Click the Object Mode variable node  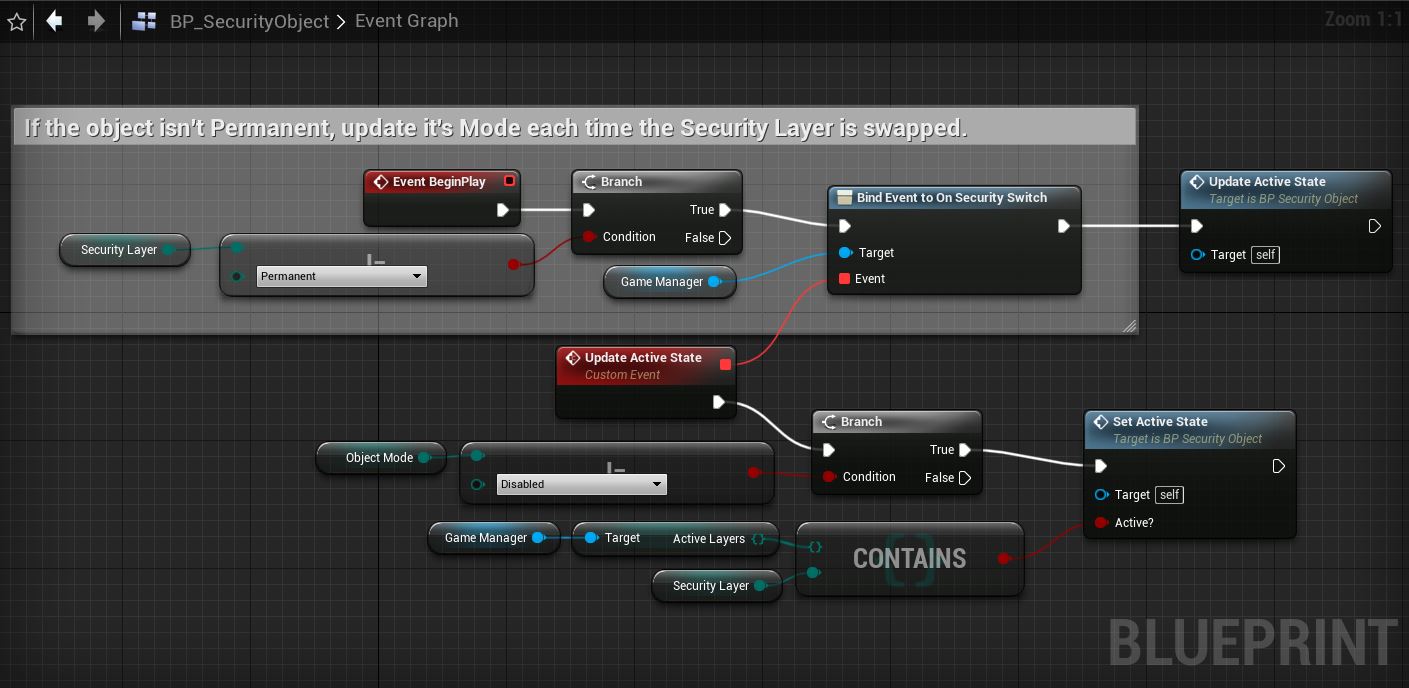click(x=379, y=458)
